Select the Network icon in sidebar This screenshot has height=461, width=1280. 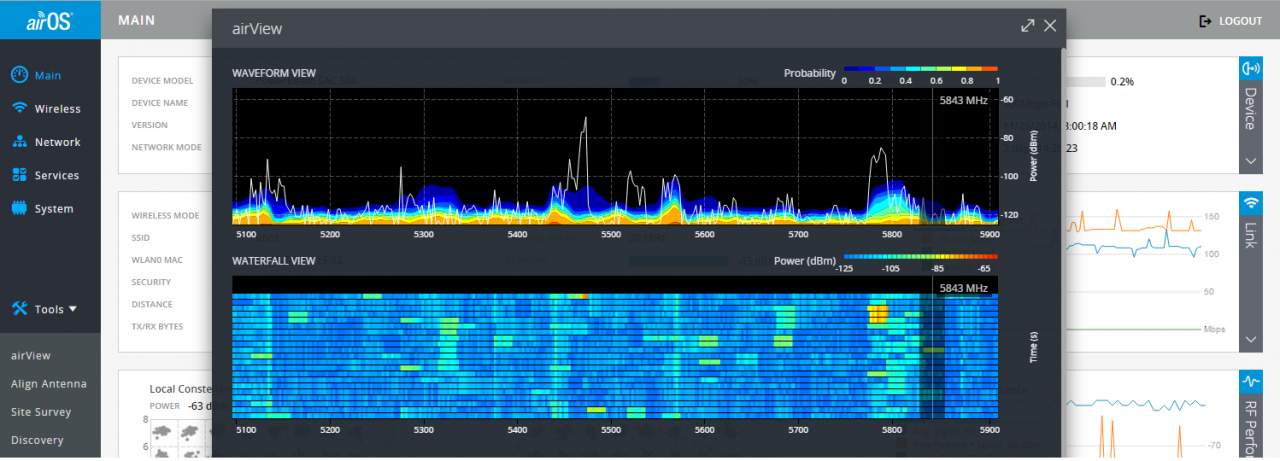19,142
